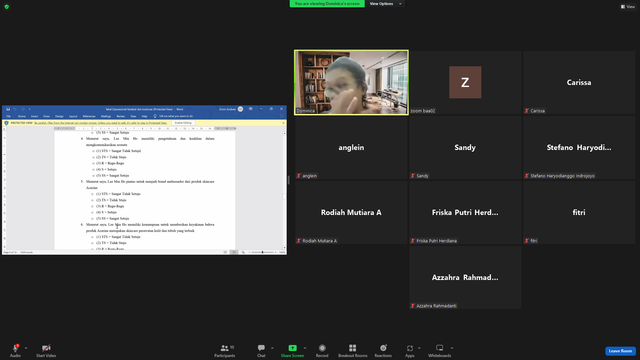The width and height of the screenshot is (640, 360).
Task: Click the page number indicator in Word status bar
Action: pyautogui.click(x=10, y=252)
